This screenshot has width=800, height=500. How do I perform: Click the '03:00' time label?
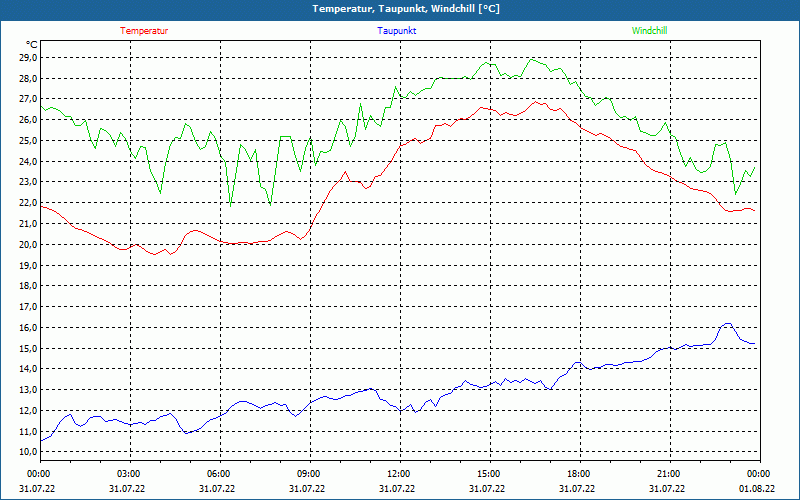coord(129,474)
